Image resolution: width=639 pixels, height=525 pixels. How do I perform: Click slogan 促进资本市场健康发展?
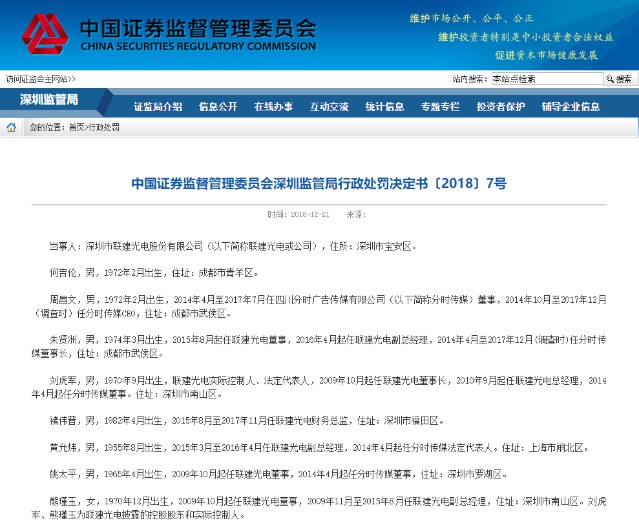(x=546, y=55)
